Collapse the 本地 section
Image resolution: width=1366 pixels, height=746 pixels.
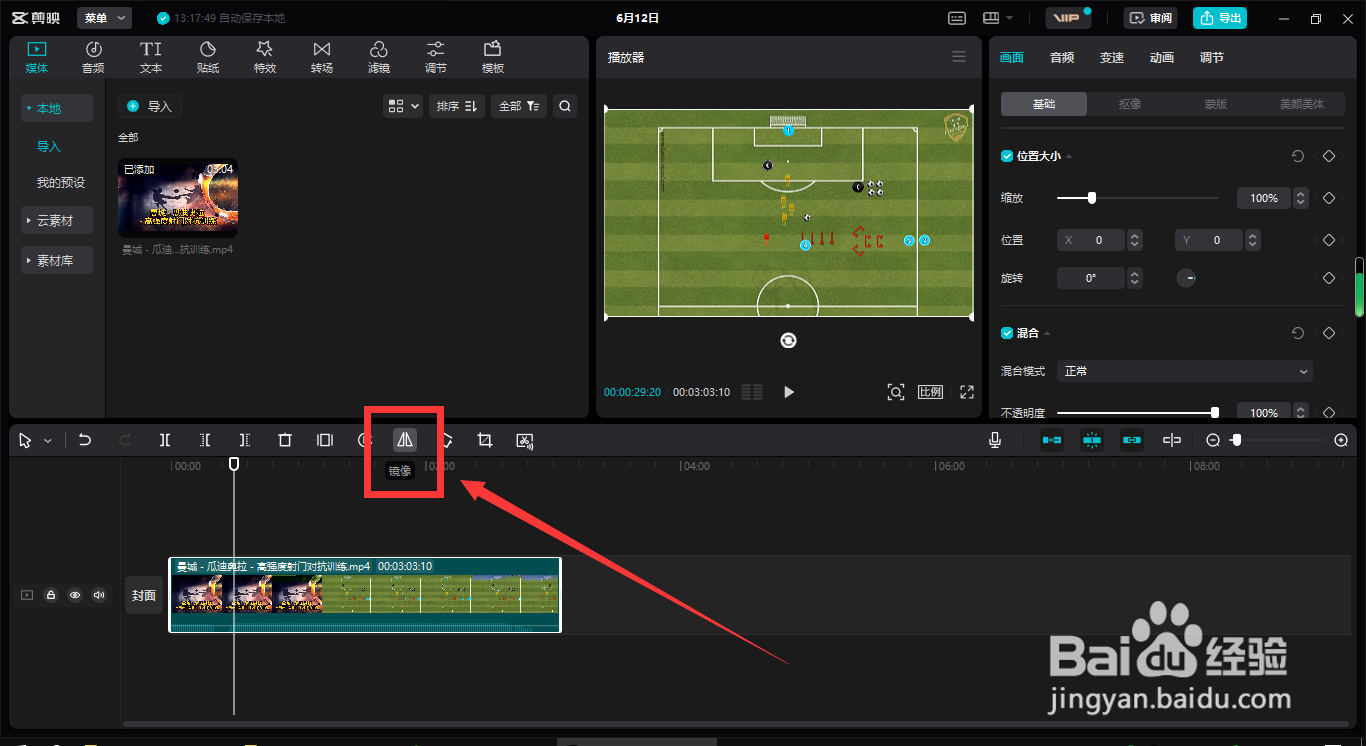(x=57, y=108)
